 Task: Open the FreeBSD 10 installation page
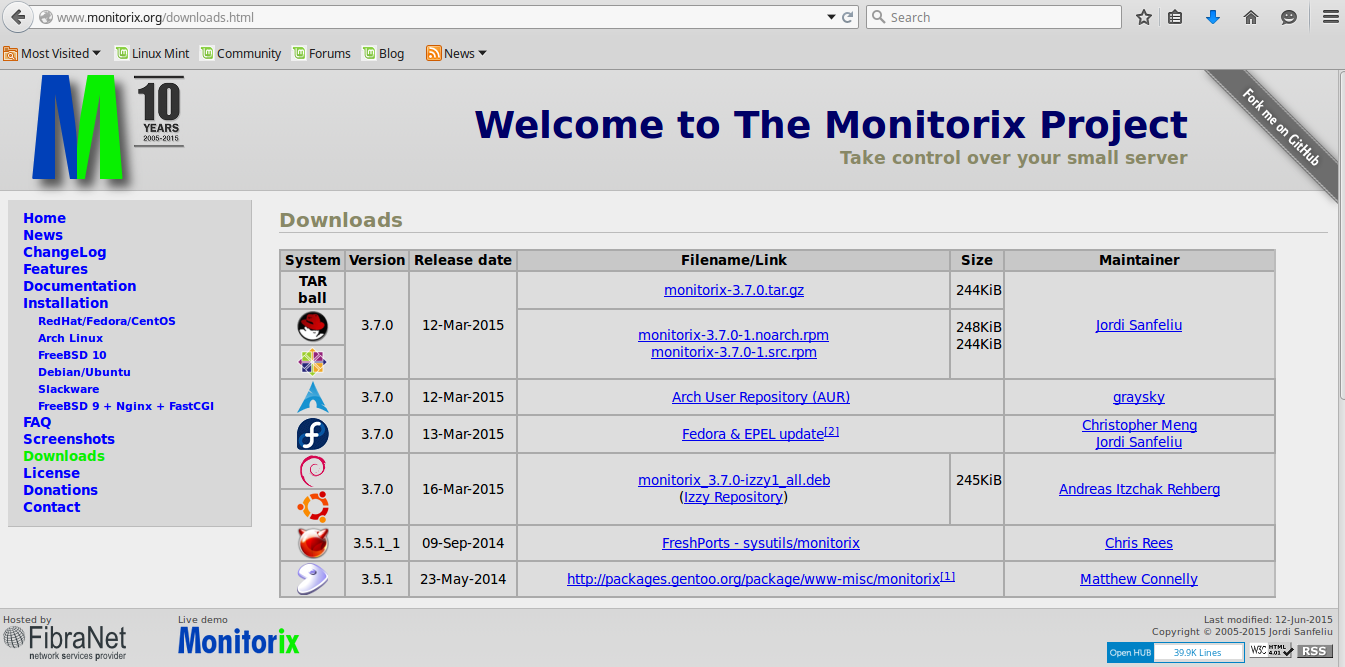(72, 355)
